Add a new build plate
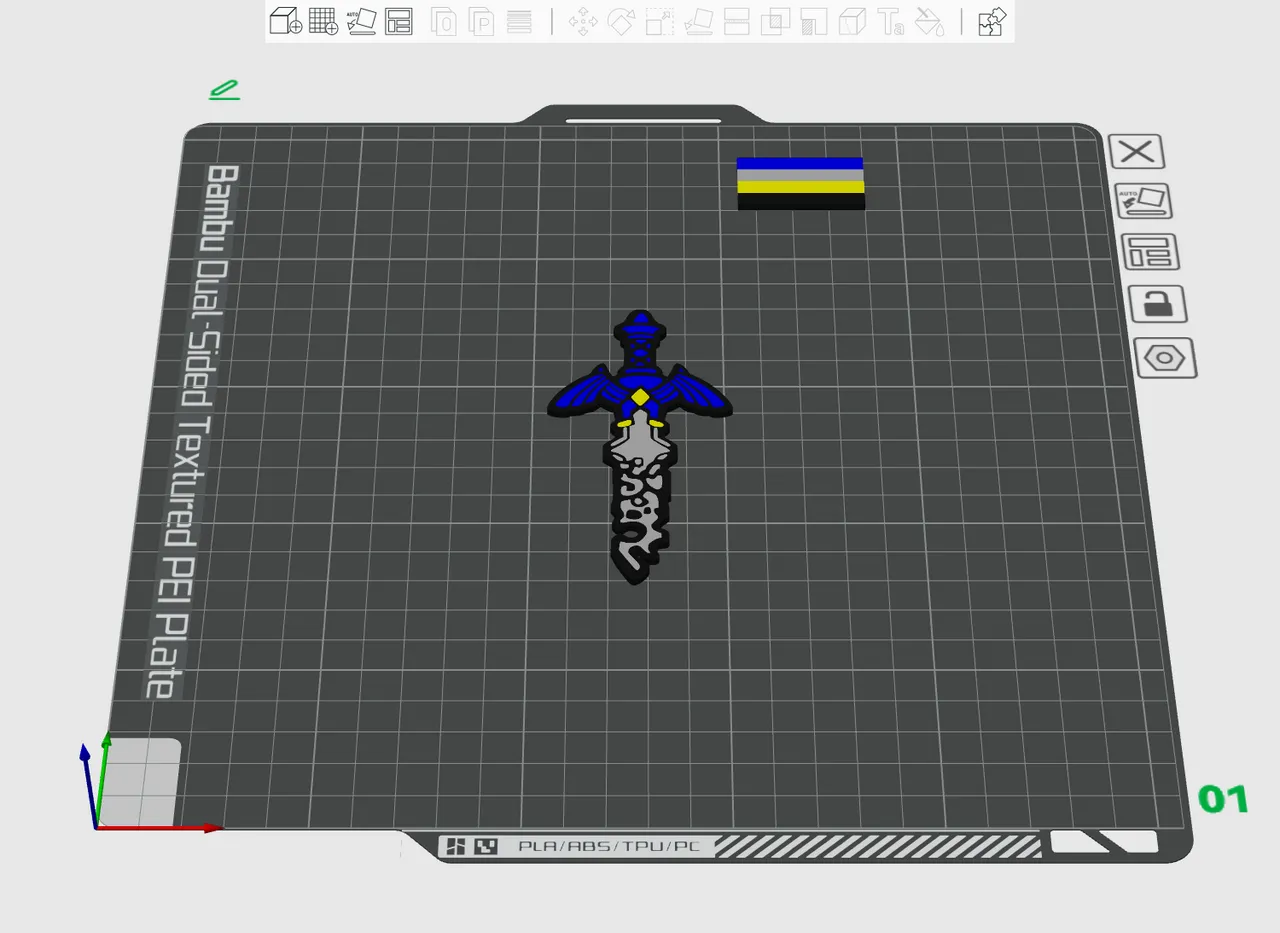The height and width of the screenshot is (933, 1280). coord(322,21)
